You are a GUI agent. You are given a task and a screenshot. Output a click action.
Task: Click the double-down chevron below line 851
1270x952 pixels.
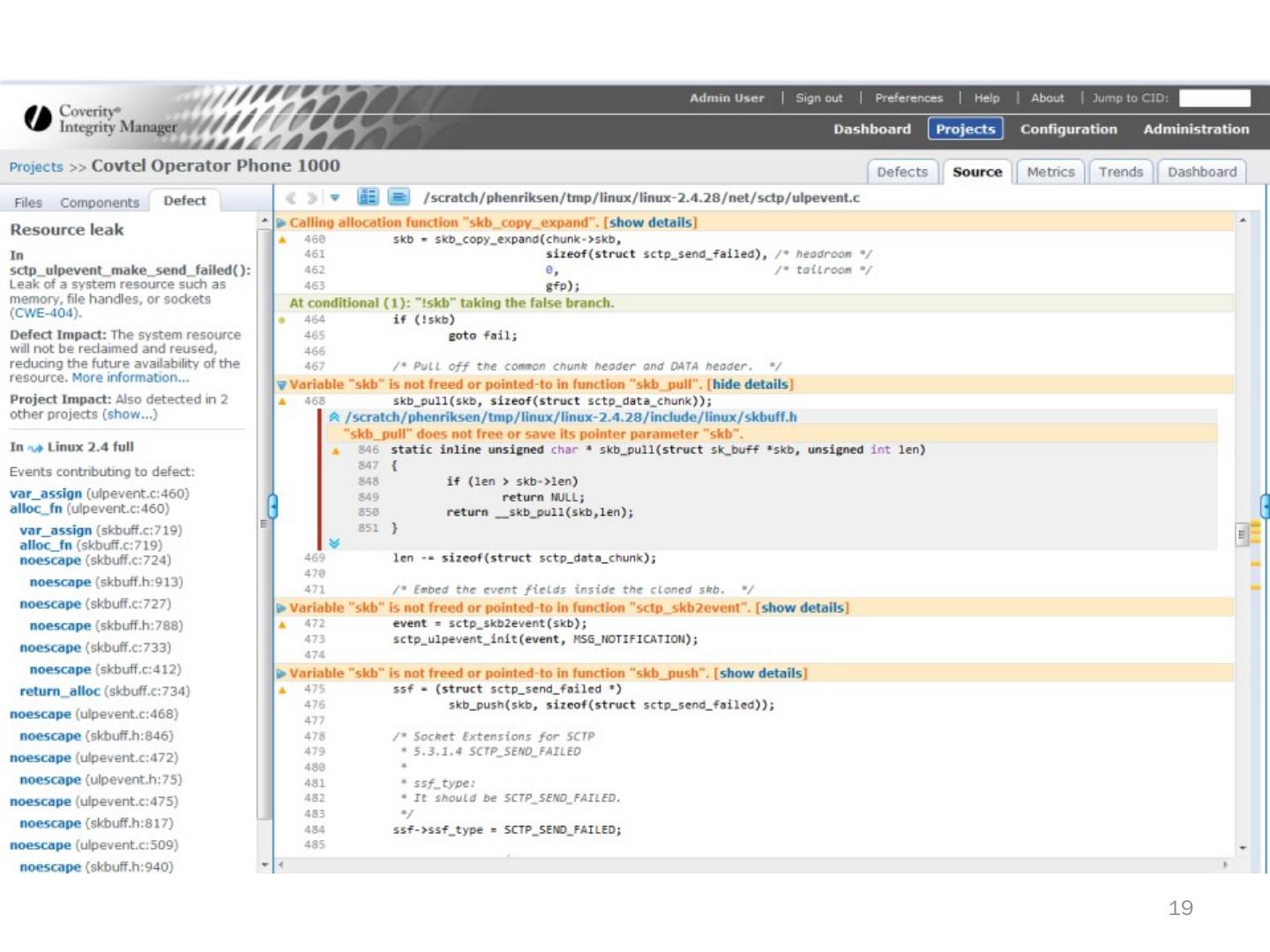click(x=334, y=543)
